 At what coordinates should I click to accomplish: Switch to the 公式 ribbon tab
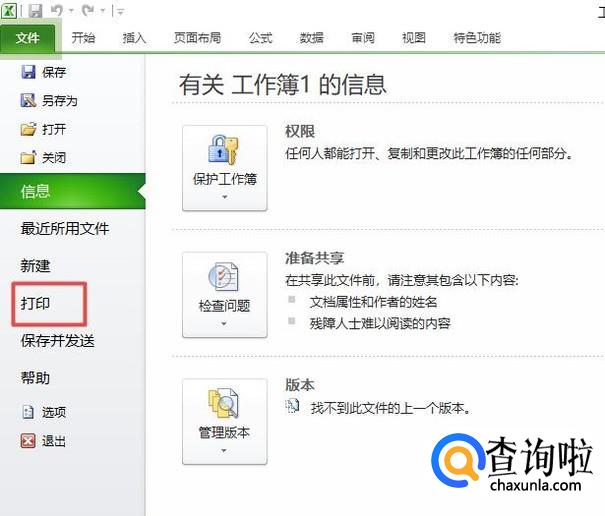pyautogui.click(x=260, y=37)
